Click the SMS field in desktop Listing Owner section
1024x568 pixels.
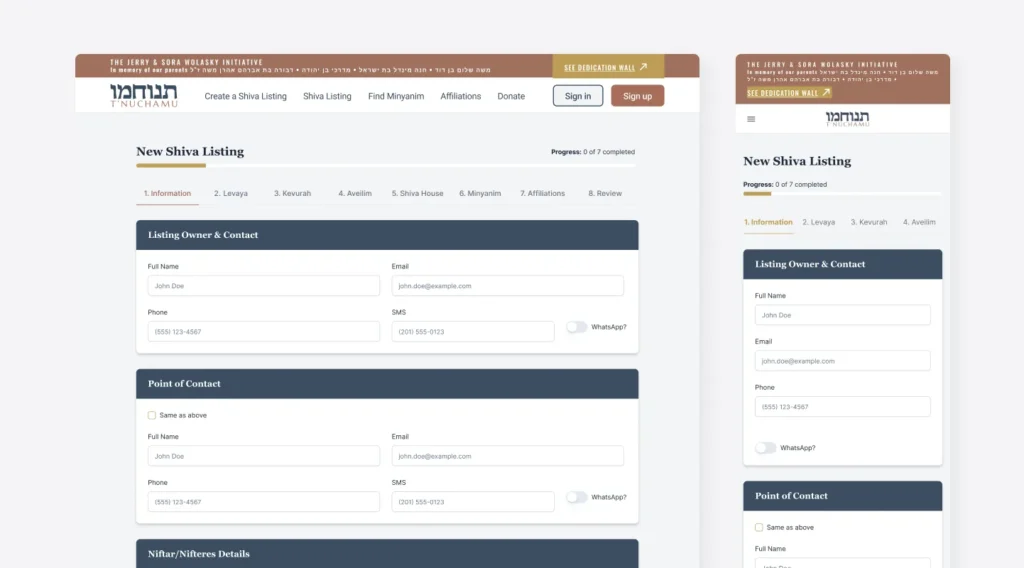tap(472, 332)
